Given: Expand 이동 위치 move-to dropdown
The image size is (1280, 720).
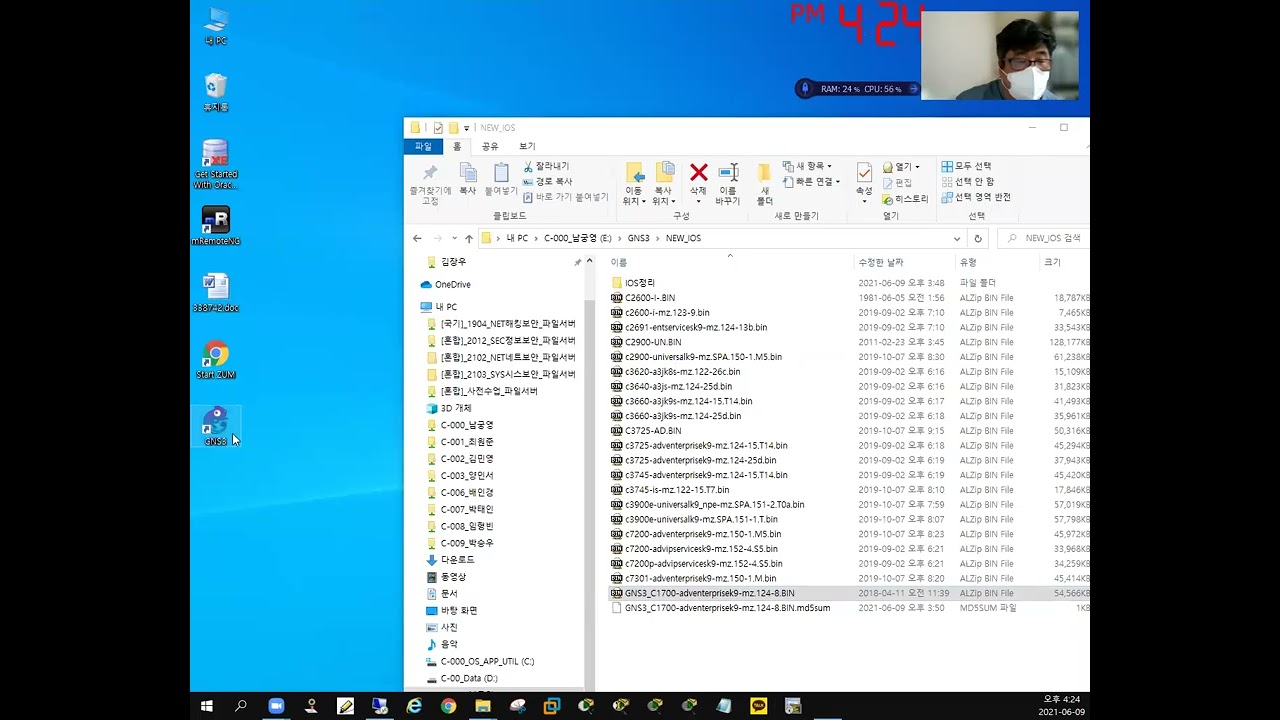Looking at the screenshot, I should click(x=634, y=195).
